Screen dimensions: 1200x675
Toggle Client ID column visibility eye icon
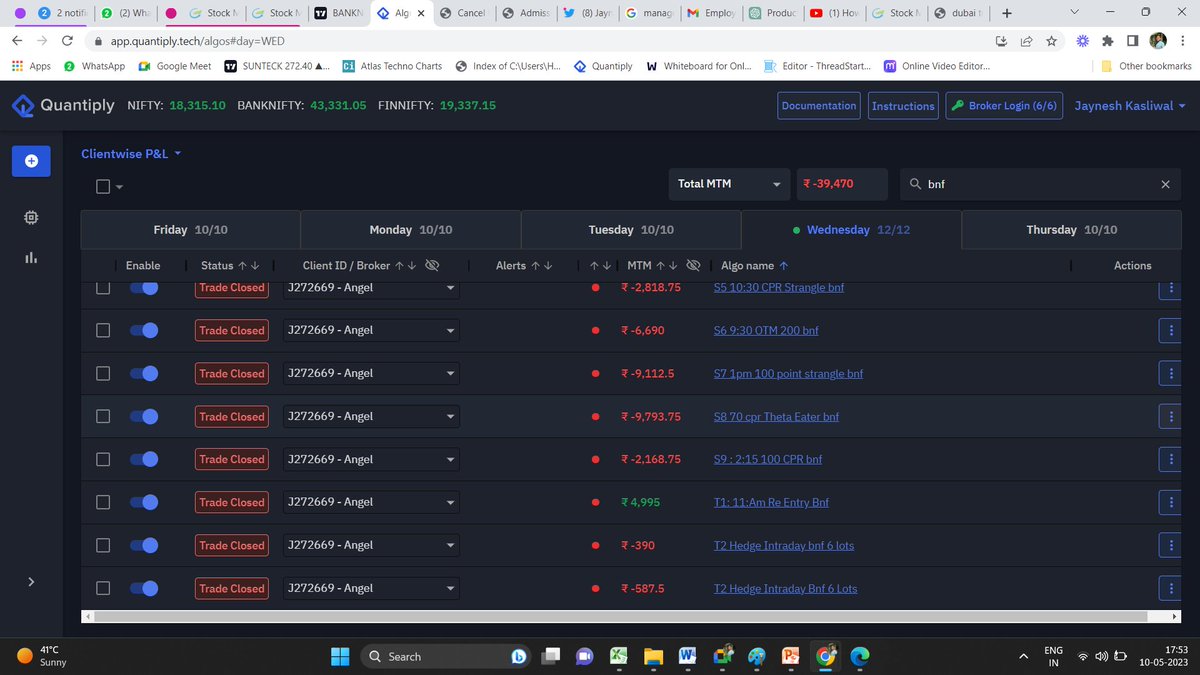coord(432,266)
